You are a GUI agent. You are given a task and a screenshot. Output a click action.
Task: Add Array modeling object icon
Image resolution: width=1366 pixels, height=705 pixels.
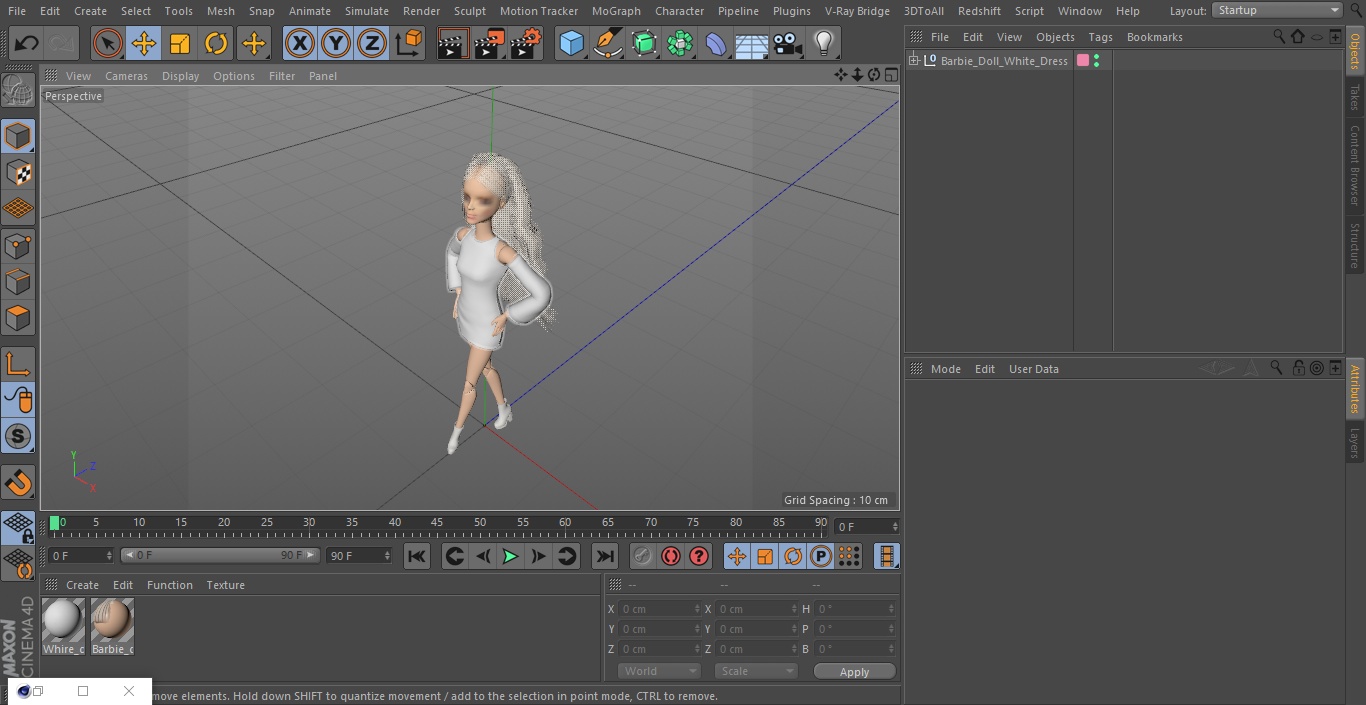click(x=680, y=43)
